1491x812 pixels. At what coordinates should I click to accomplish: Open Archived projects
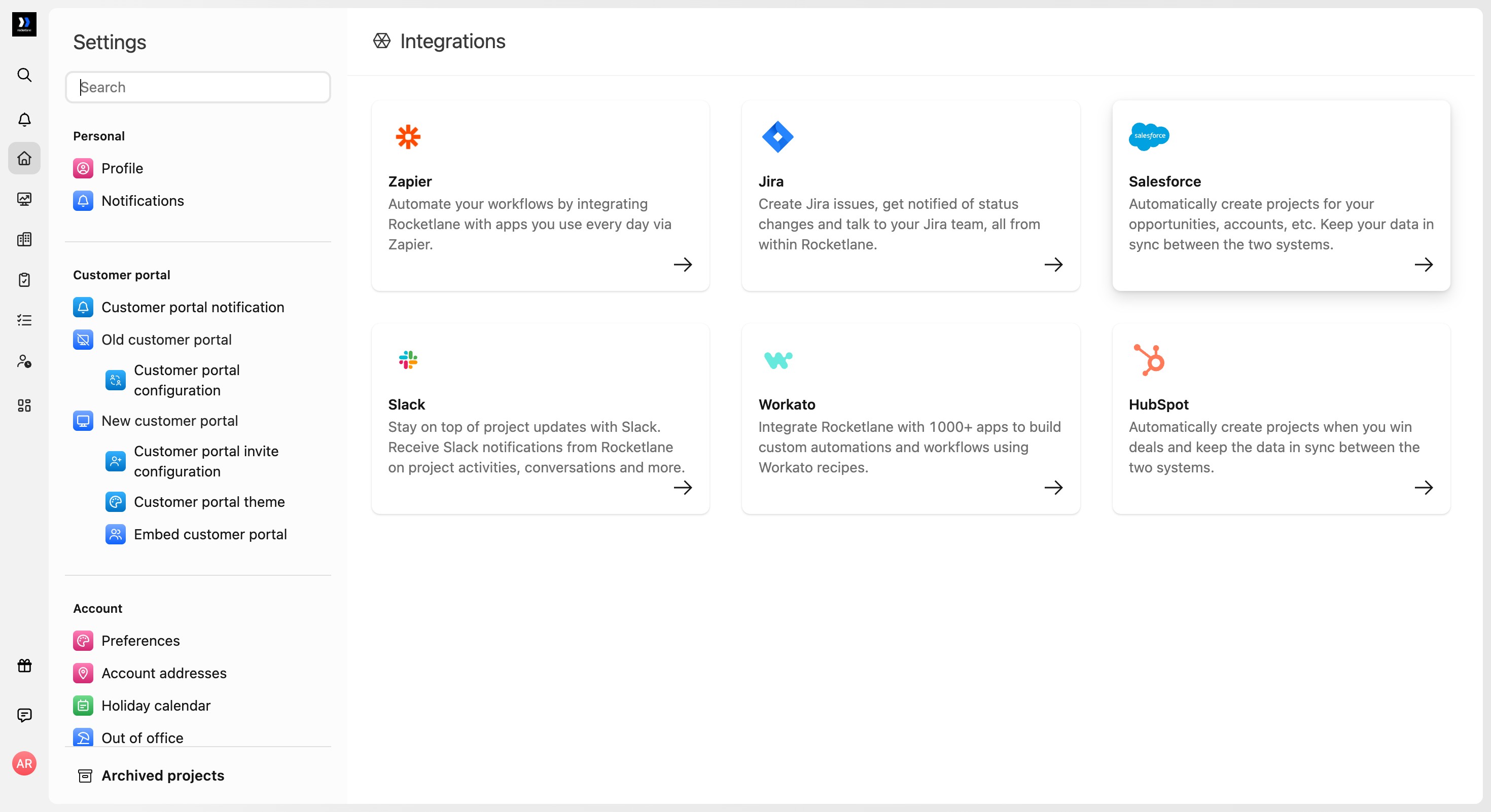click(x=151, y=775)
